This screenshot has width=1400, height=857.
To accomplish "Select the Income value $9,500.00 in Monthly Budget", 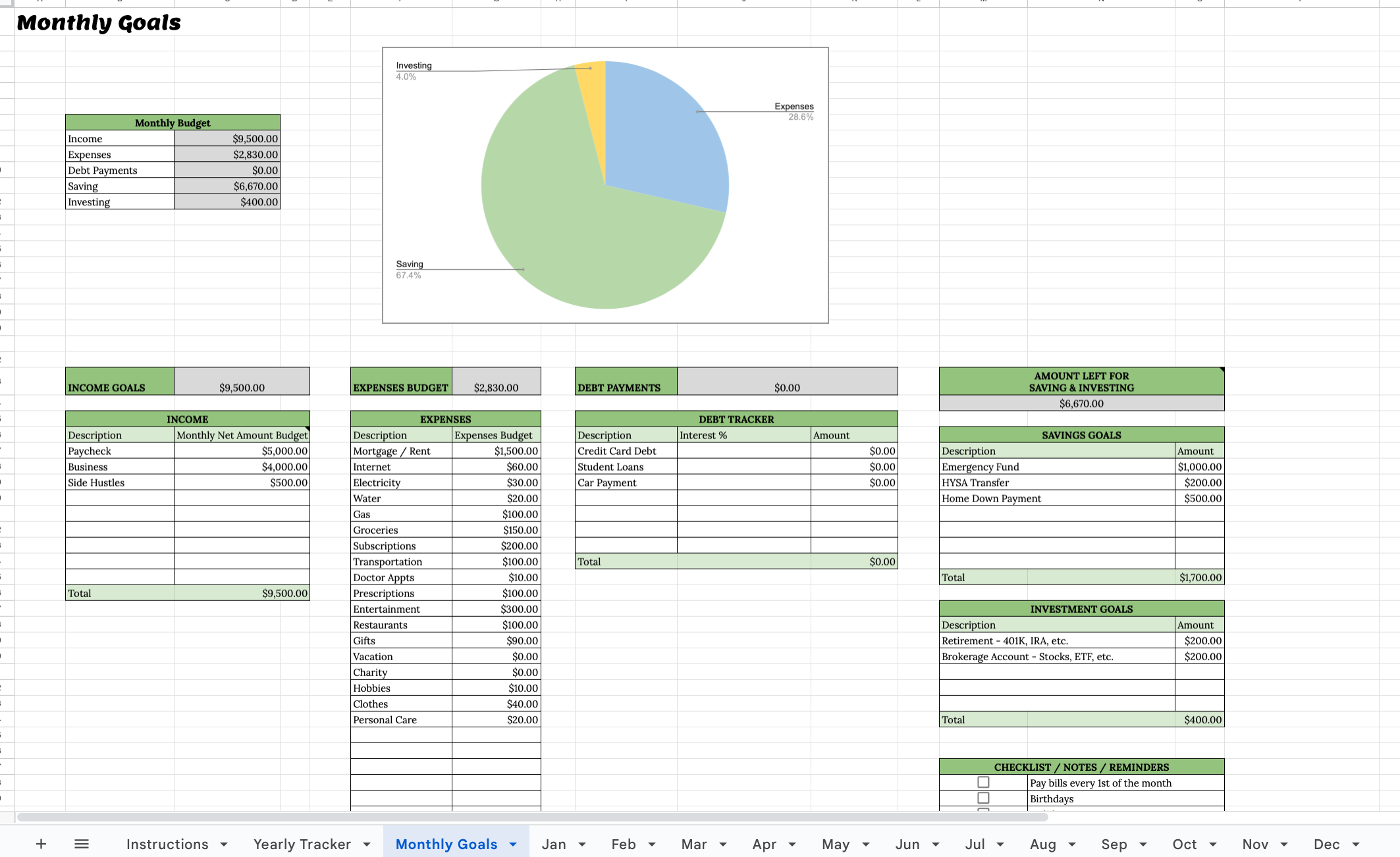I will (x=227, y=138).
